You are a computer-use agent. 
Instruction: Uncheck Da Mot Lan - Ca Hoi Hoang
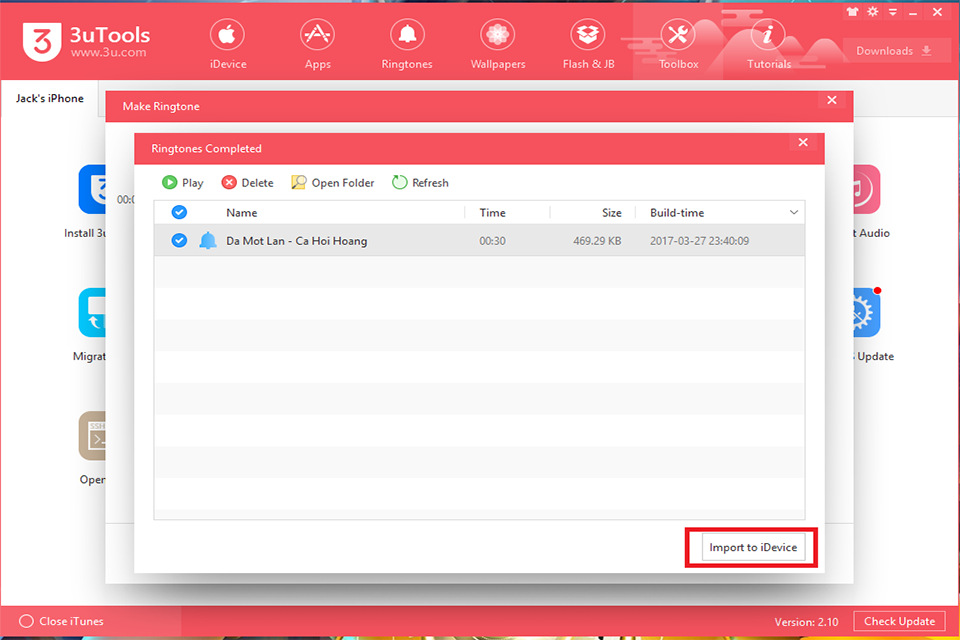pyautogui.click(x=179, y=241)
